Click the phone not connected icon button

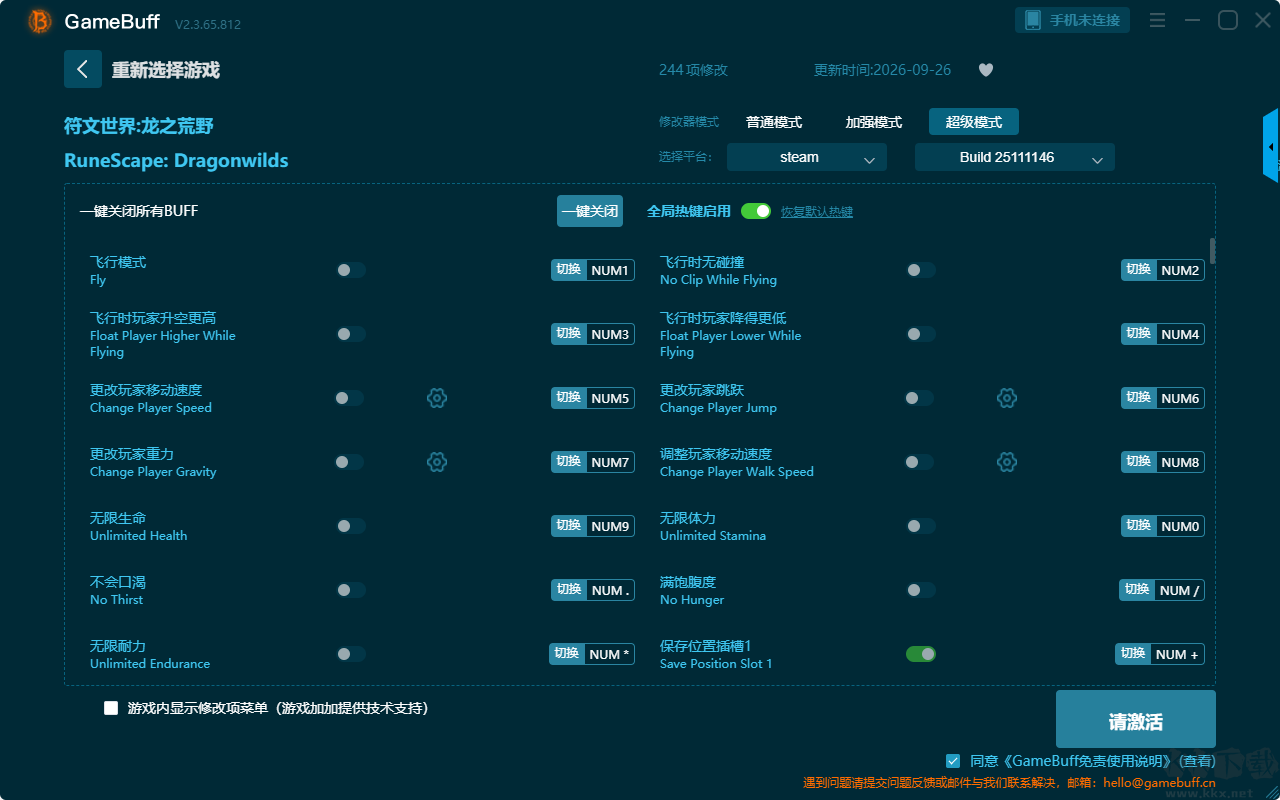(1073, 20)
